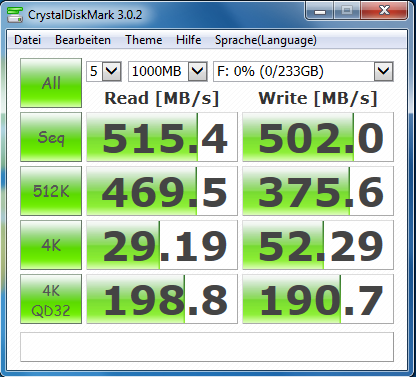Minimize the CrystalDiskMark window

point(320,11)
